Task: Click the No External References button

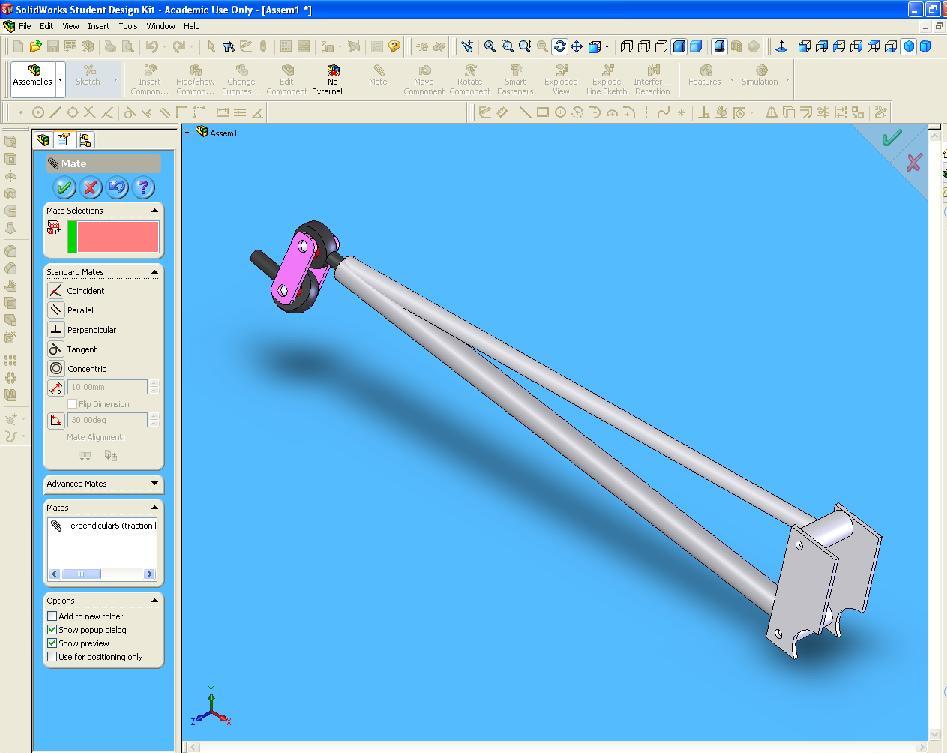Action: pyautogui.click(x=333, y=78)
